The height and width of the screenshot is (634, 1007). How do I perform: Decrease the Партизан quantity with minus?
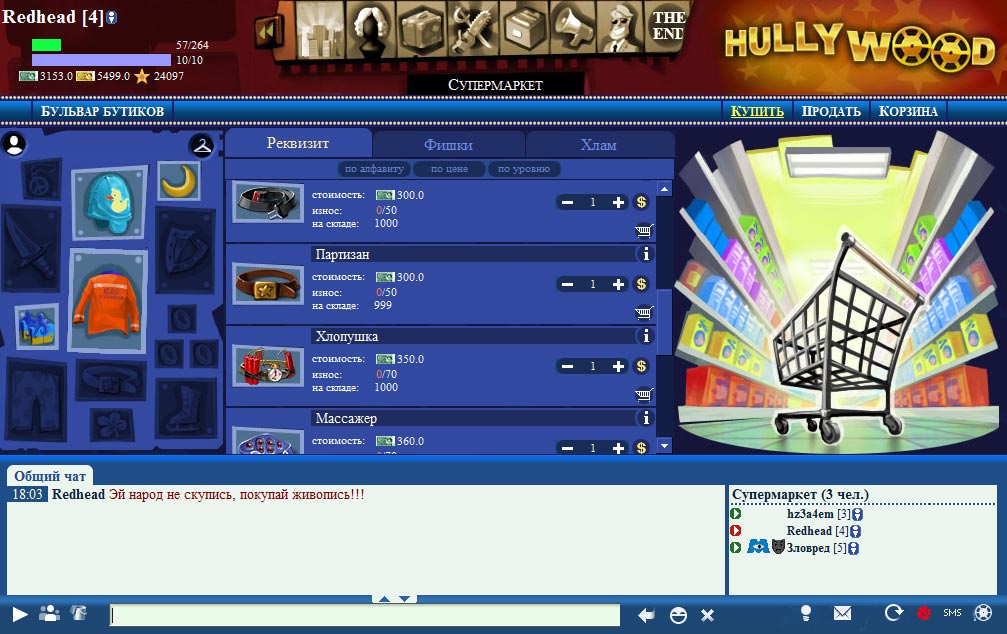tap(567, 284)
